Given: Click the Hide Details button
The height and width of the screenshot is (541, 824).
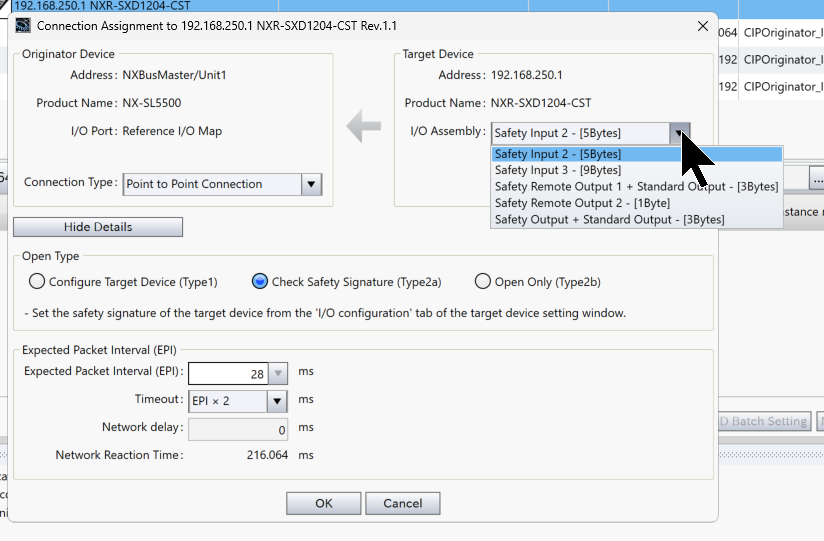Looking at the screenshot, I should (98, 227).
